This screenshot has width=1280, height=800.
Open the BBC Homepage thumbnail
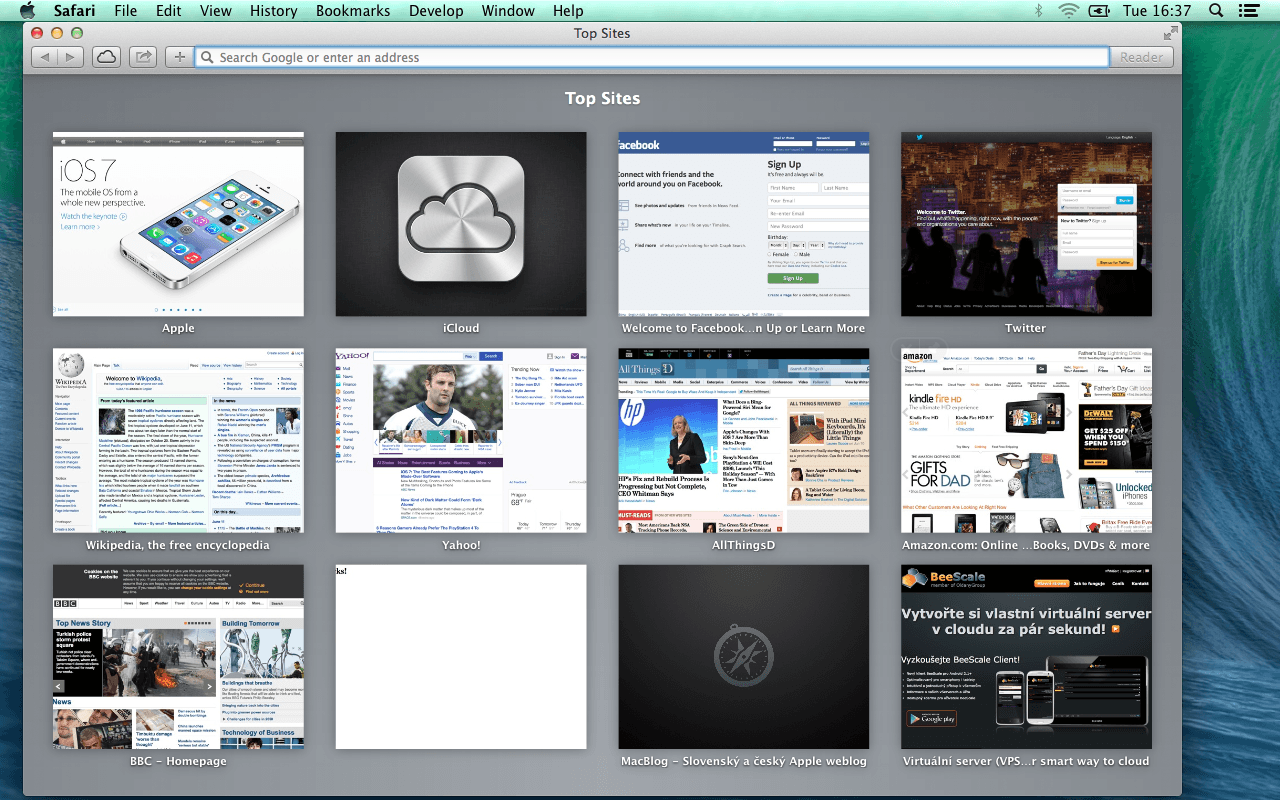click(178, 657)
